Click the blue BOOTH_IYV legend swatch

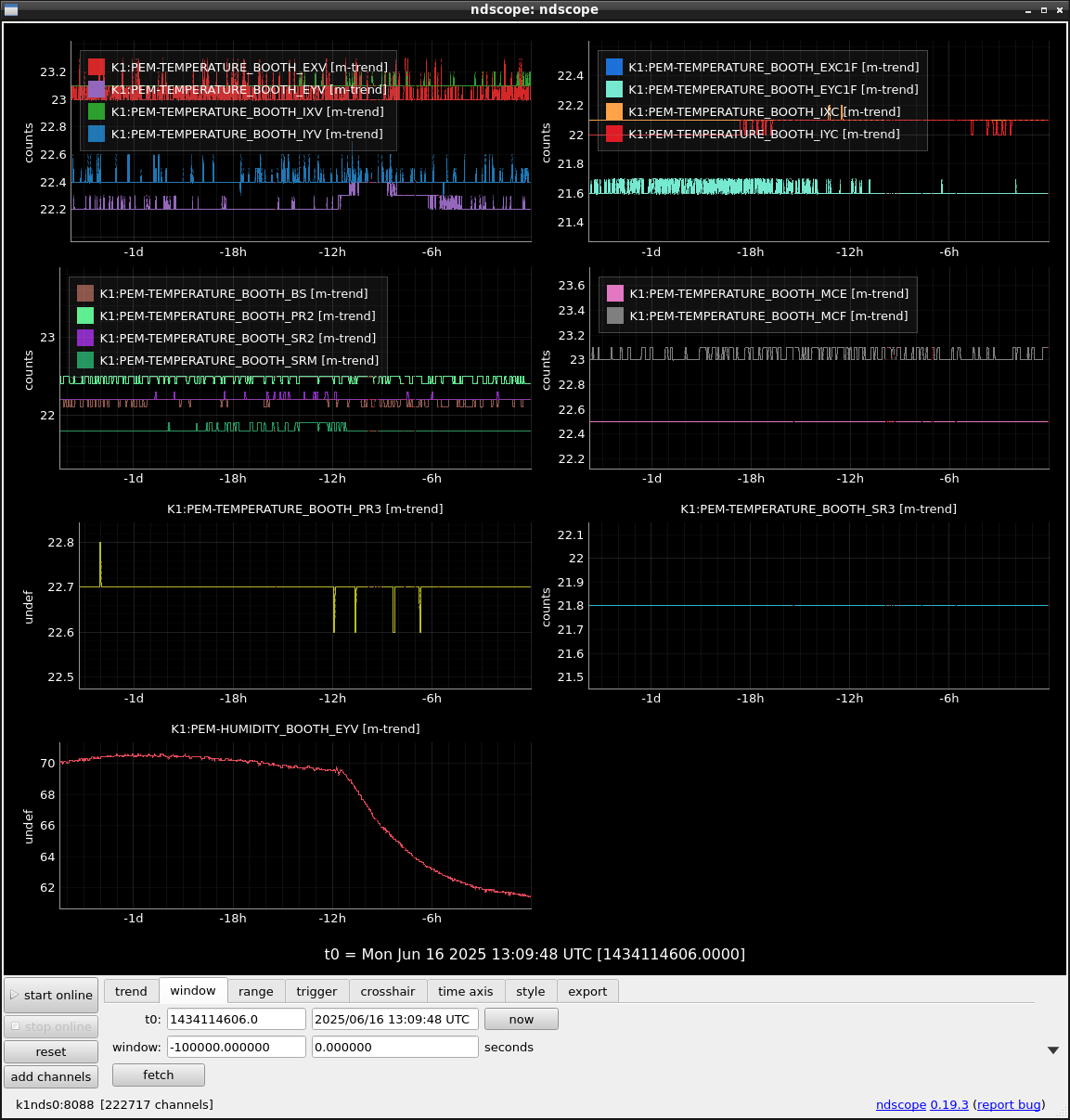coord(97,134)
